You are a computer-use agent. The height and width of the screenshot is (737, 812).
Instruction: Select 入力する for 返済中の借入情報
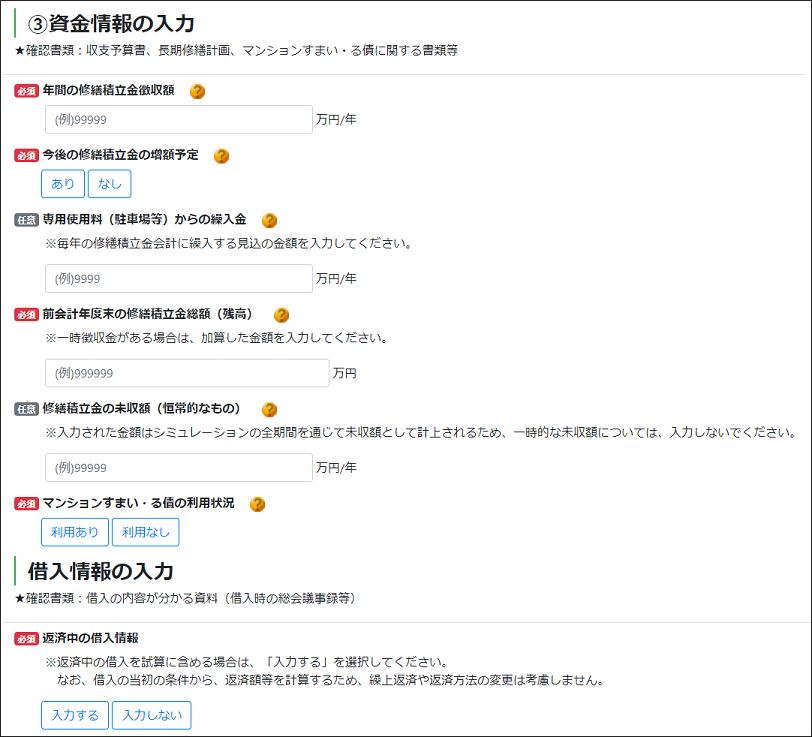[75, 715]
